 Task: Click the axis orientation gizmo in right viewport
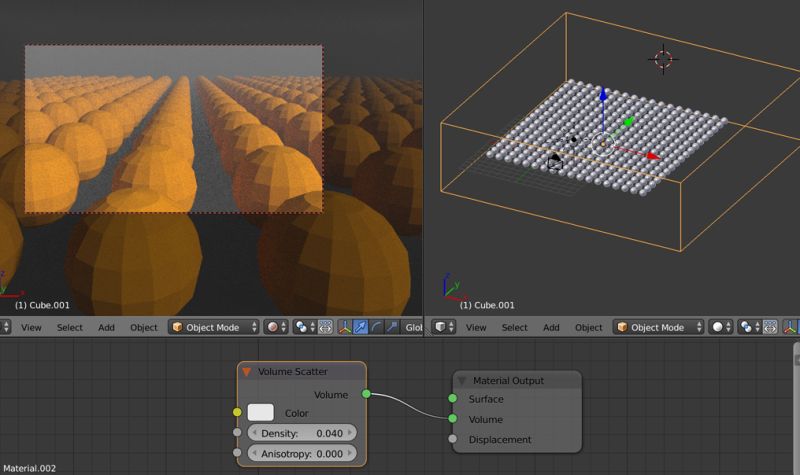click(x=453, y=287)
